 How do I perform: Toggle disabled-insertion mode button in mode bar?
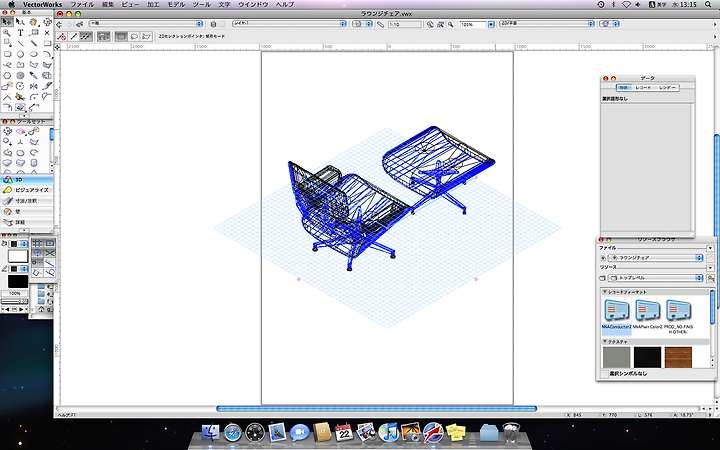tap(61, 37)
